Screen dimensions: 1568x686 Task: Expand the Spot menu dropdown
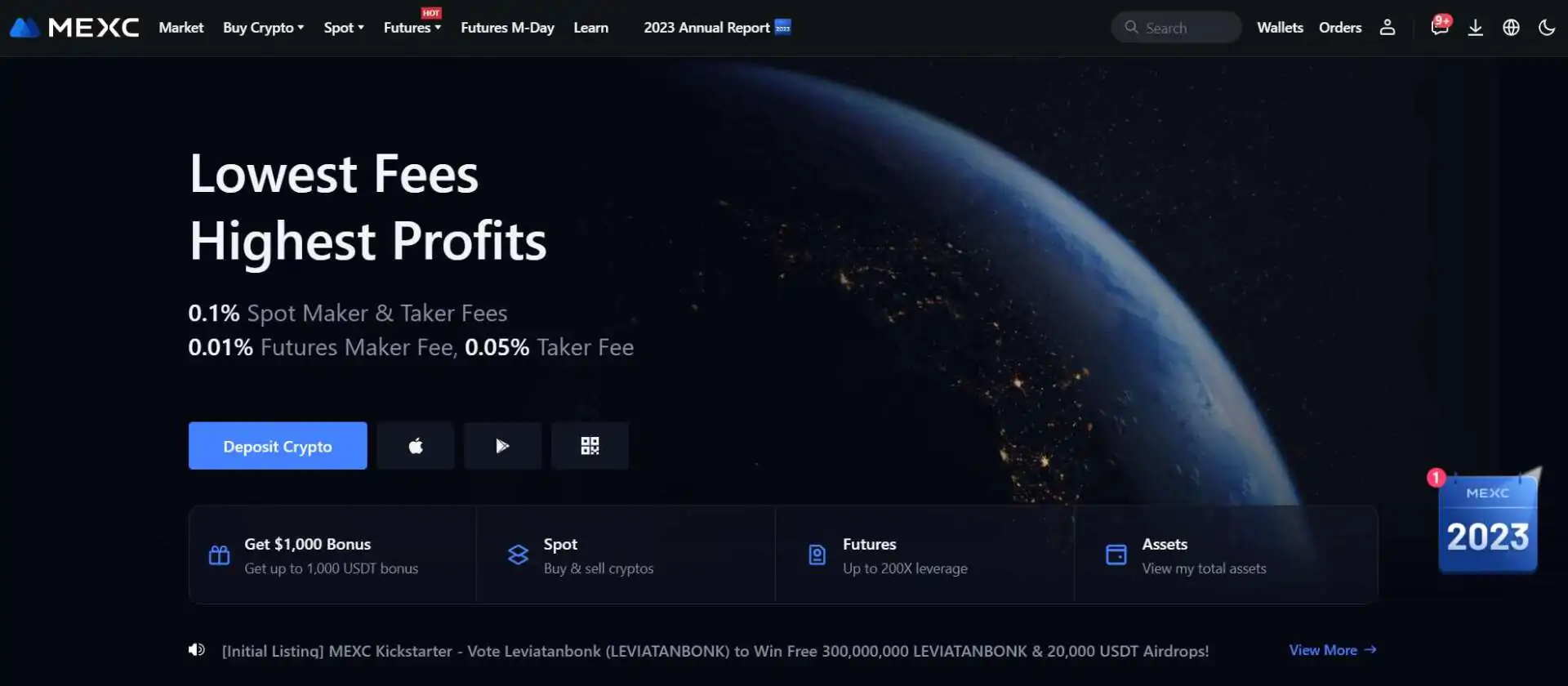pyautogui.click(x=344, y=28)
